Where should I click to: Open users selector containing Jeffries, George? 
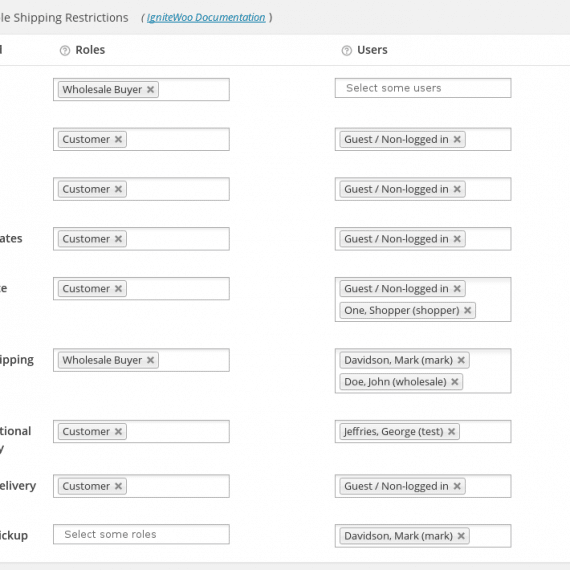click(423, 431)
